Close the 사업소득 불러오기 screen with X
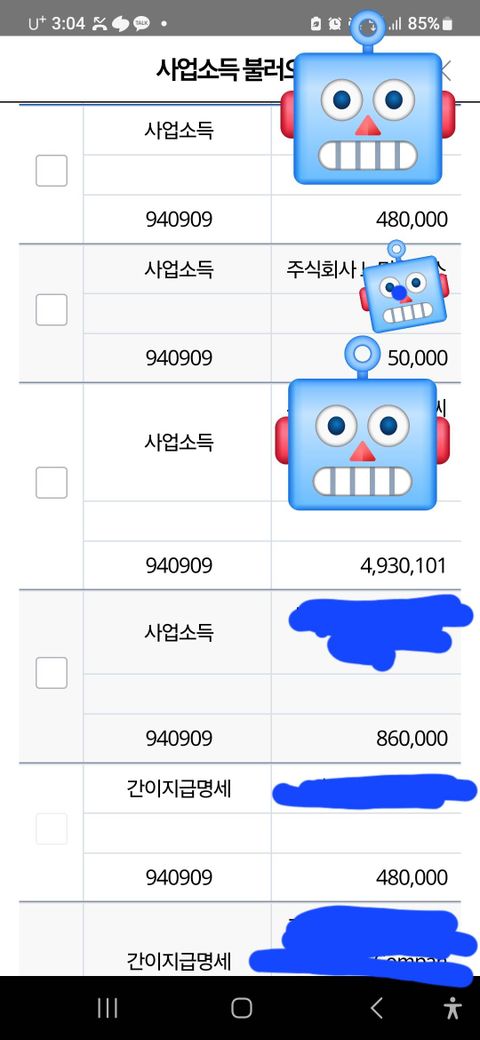This screenshot has width=480, height=1040. click(446, 69)
